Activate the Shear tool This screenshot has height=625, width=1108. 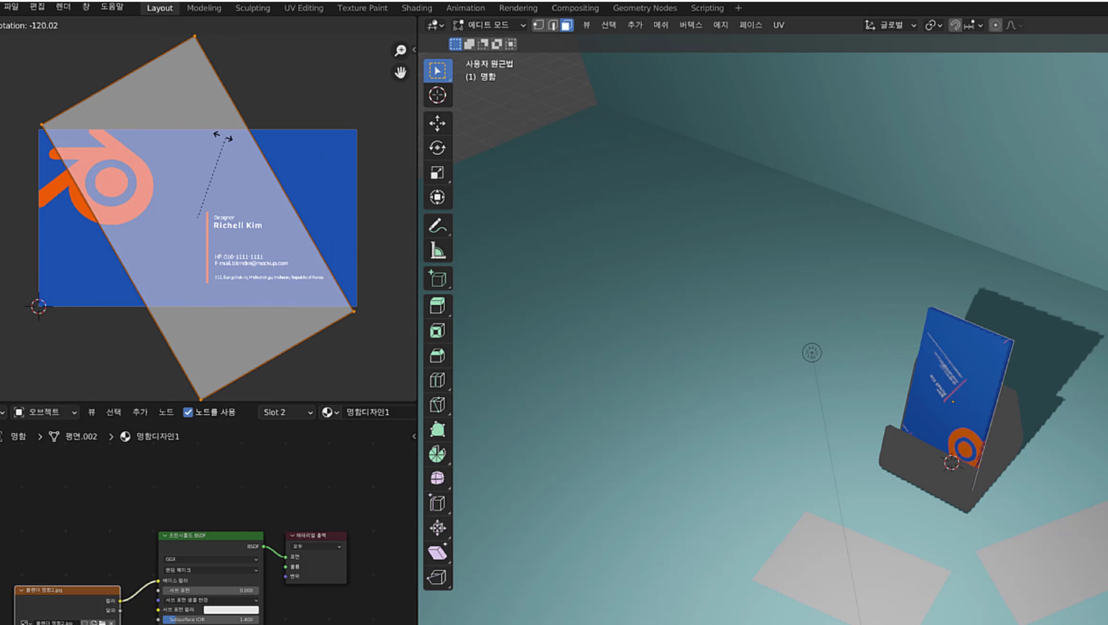[437, 553]
